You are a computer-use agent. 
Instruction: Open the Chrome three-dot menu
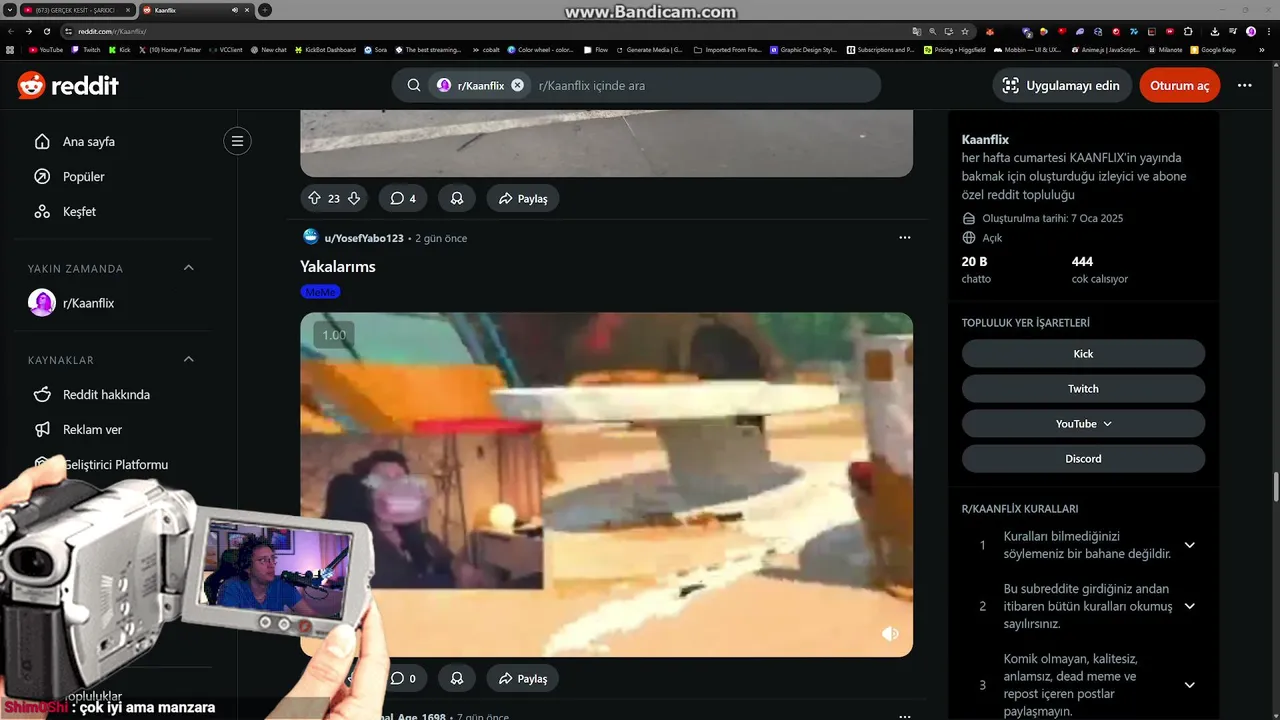(x=1268, y=31)
